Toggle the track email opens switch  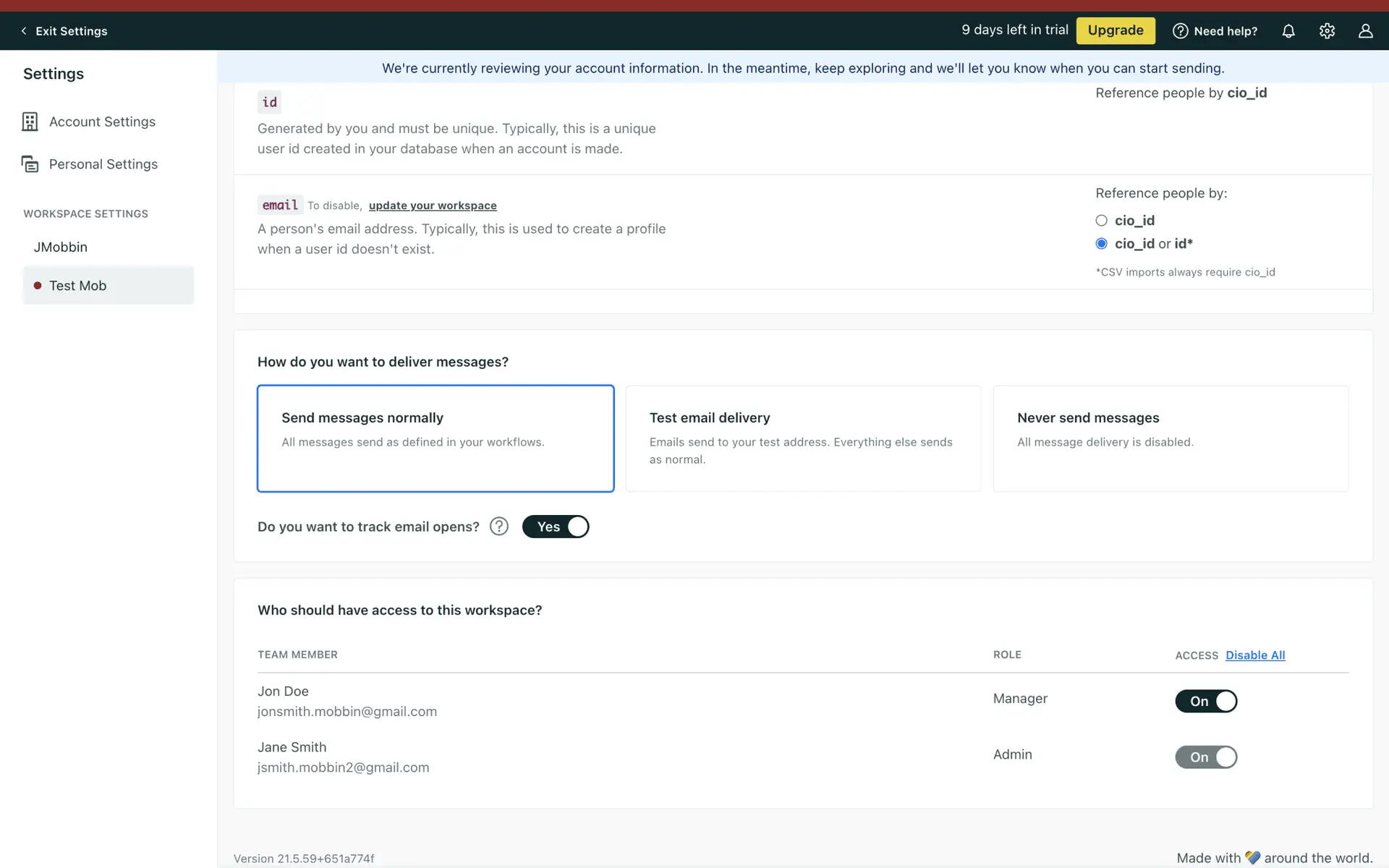556,527
